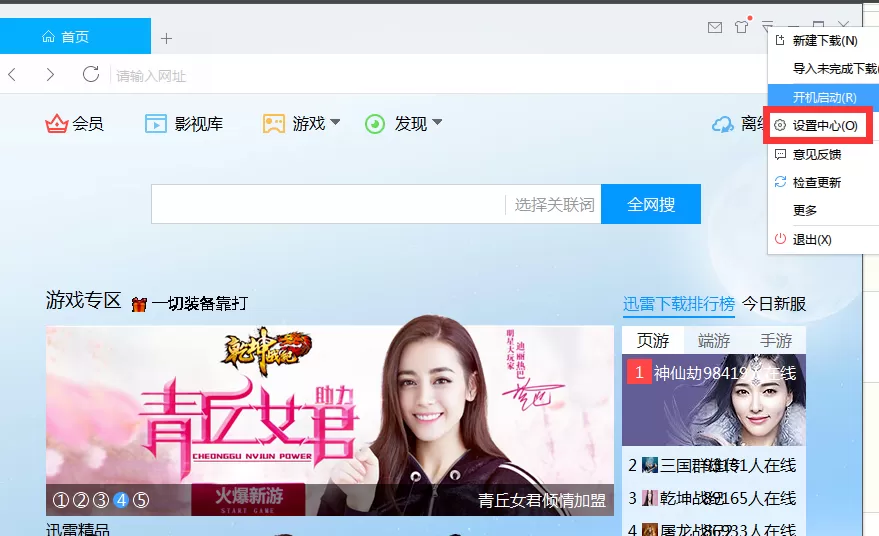Open the mail envelope icon
This screenshot has width=879, height=536.
(x=715, y=27)
